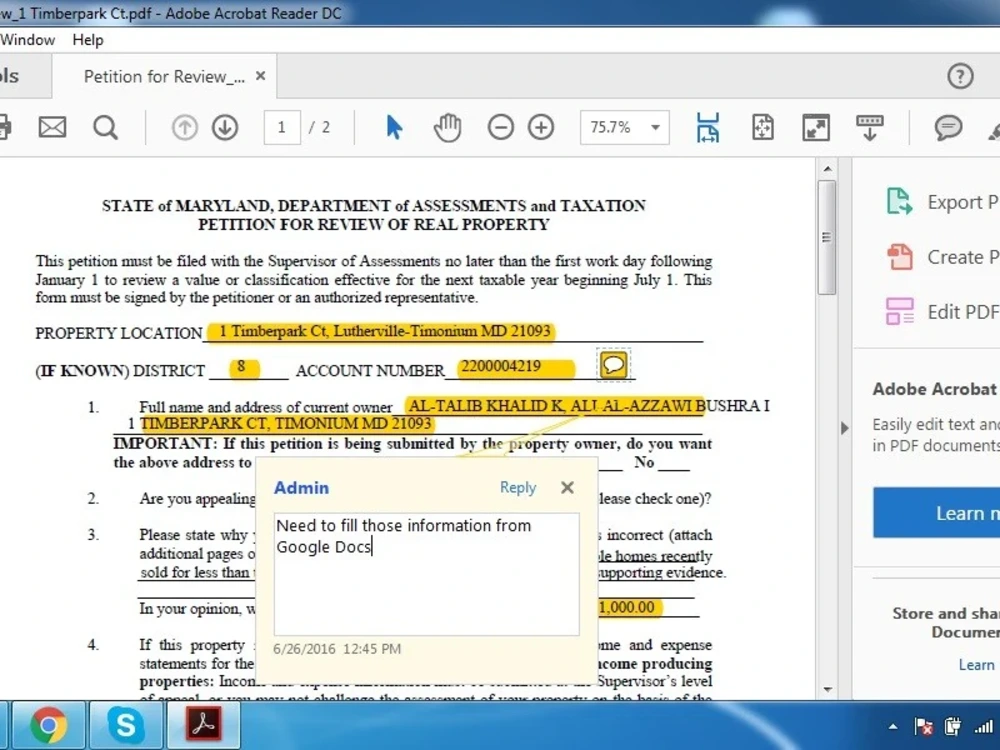Open the Edit PDF tool
The width and height of the screenshot is (1000, 750).
point(941,312)
